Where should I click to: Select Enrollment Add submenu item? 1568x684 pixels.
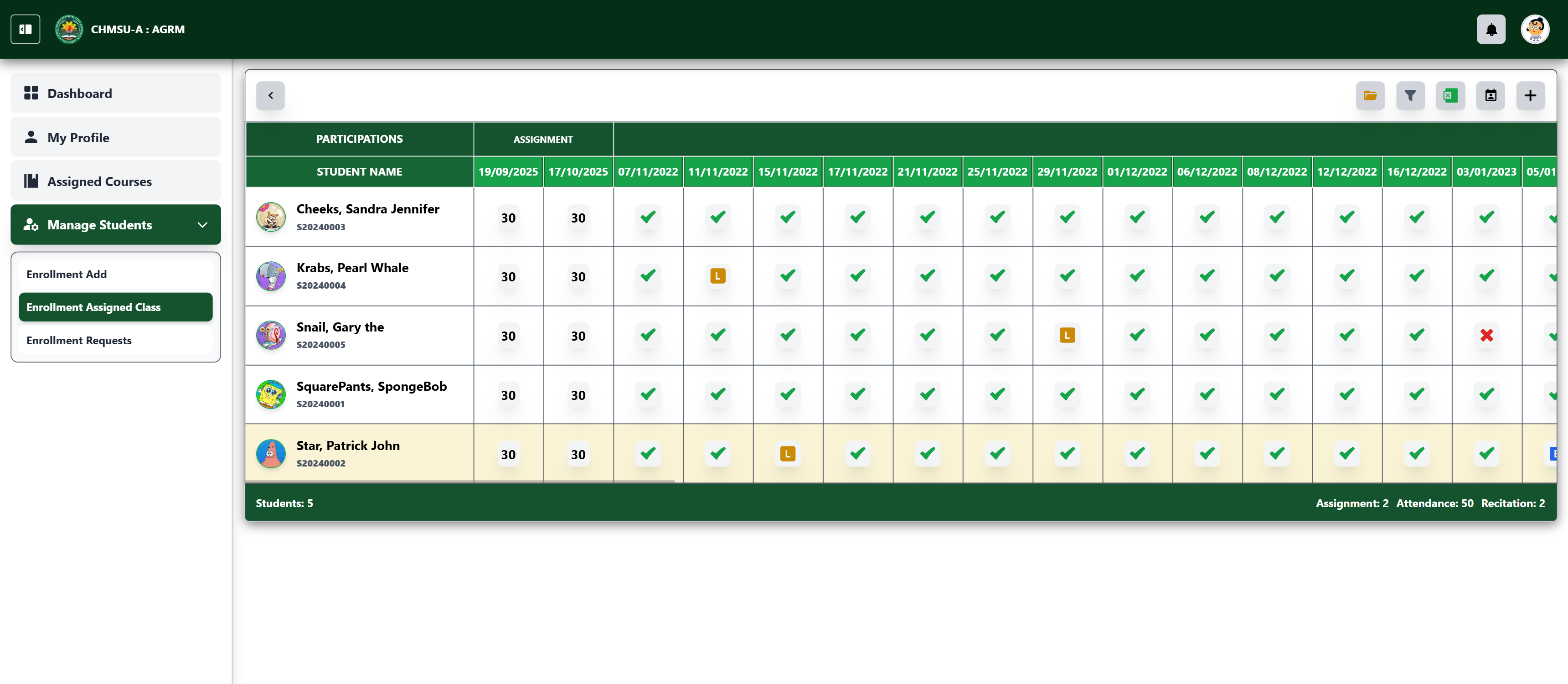[116, 274]
